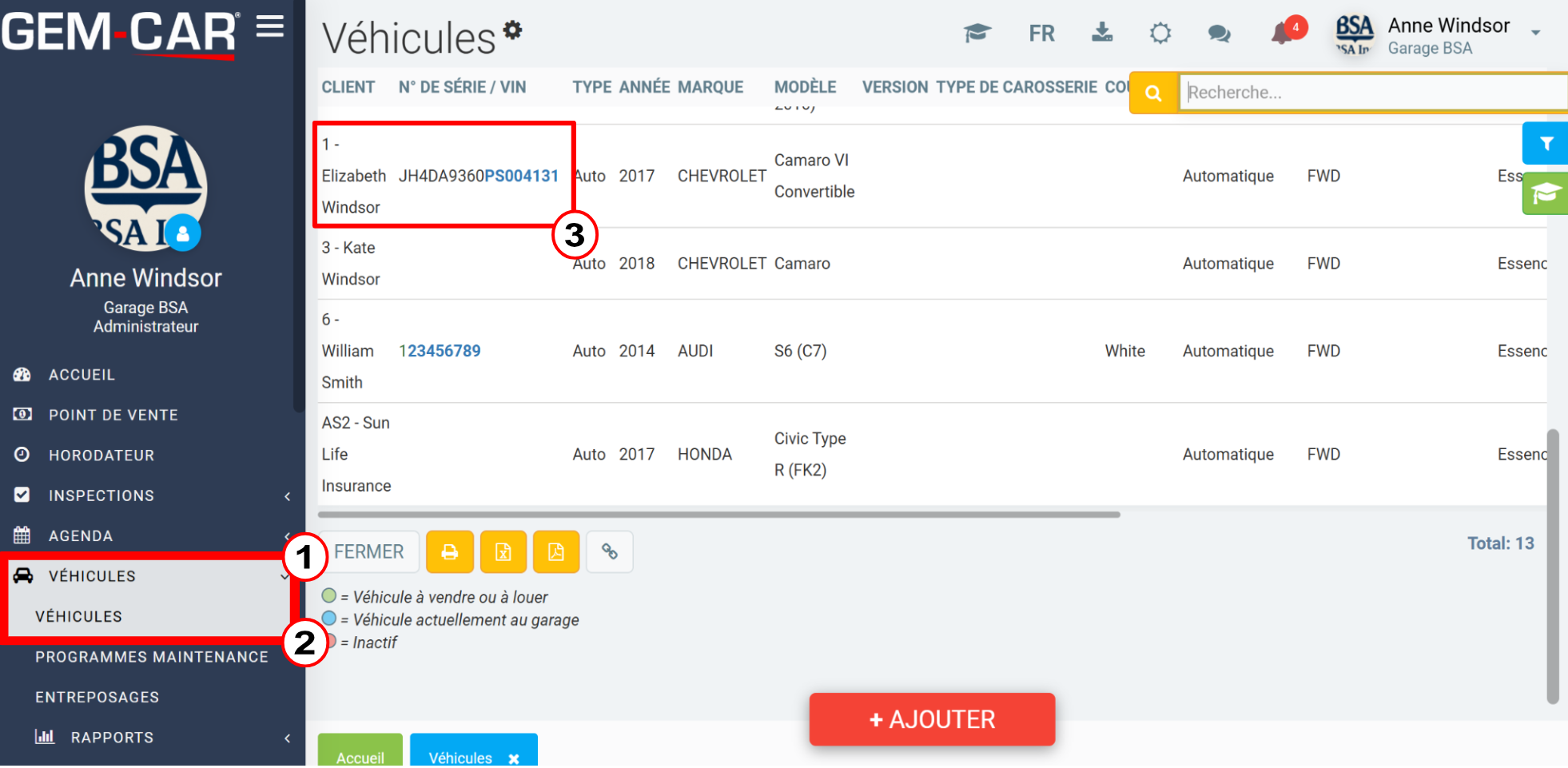Click the Ajouter button
This screenshot has width=1568, height=768.
click(932, 719)
